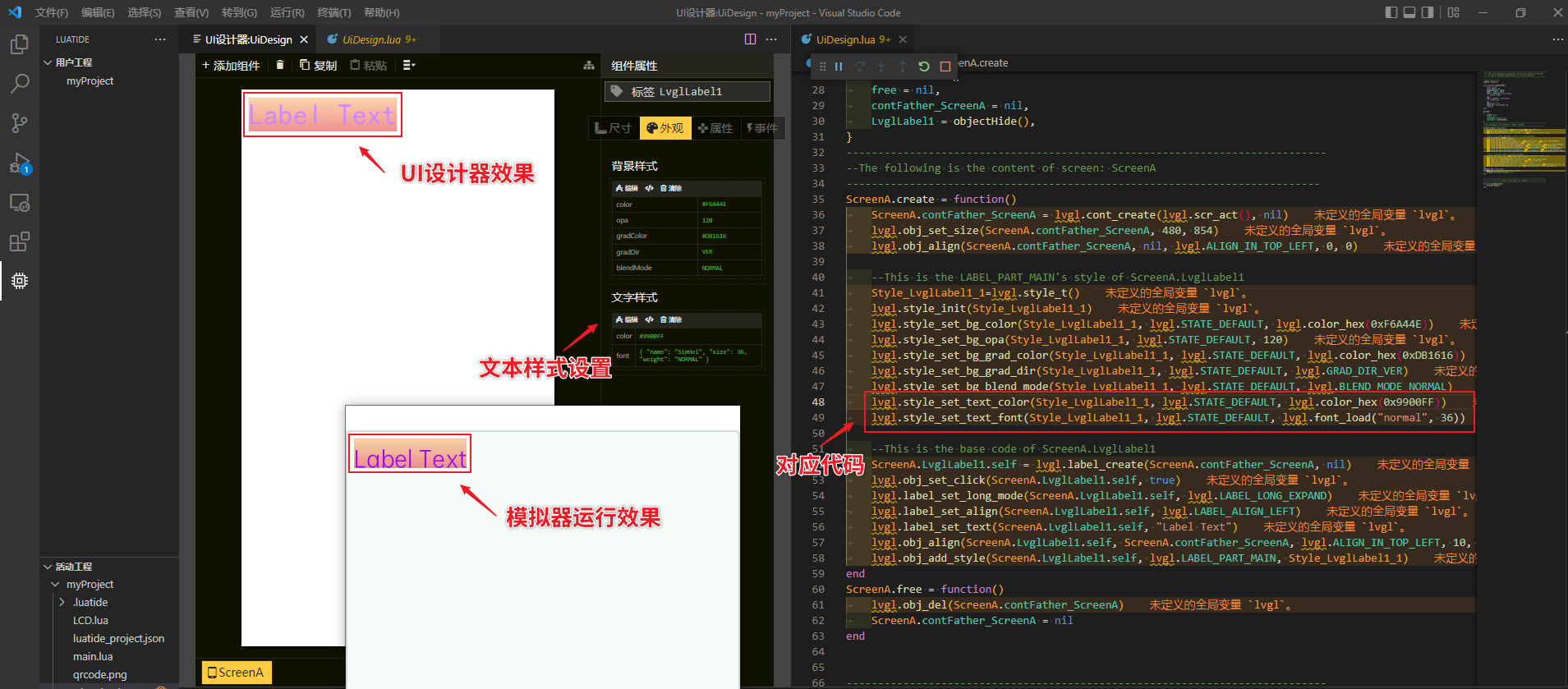Image resolution: width=1568 pixels, height=689 pixels.
Task: Open the alignment dropdown in designer toolbar
Action: point(409,65)
